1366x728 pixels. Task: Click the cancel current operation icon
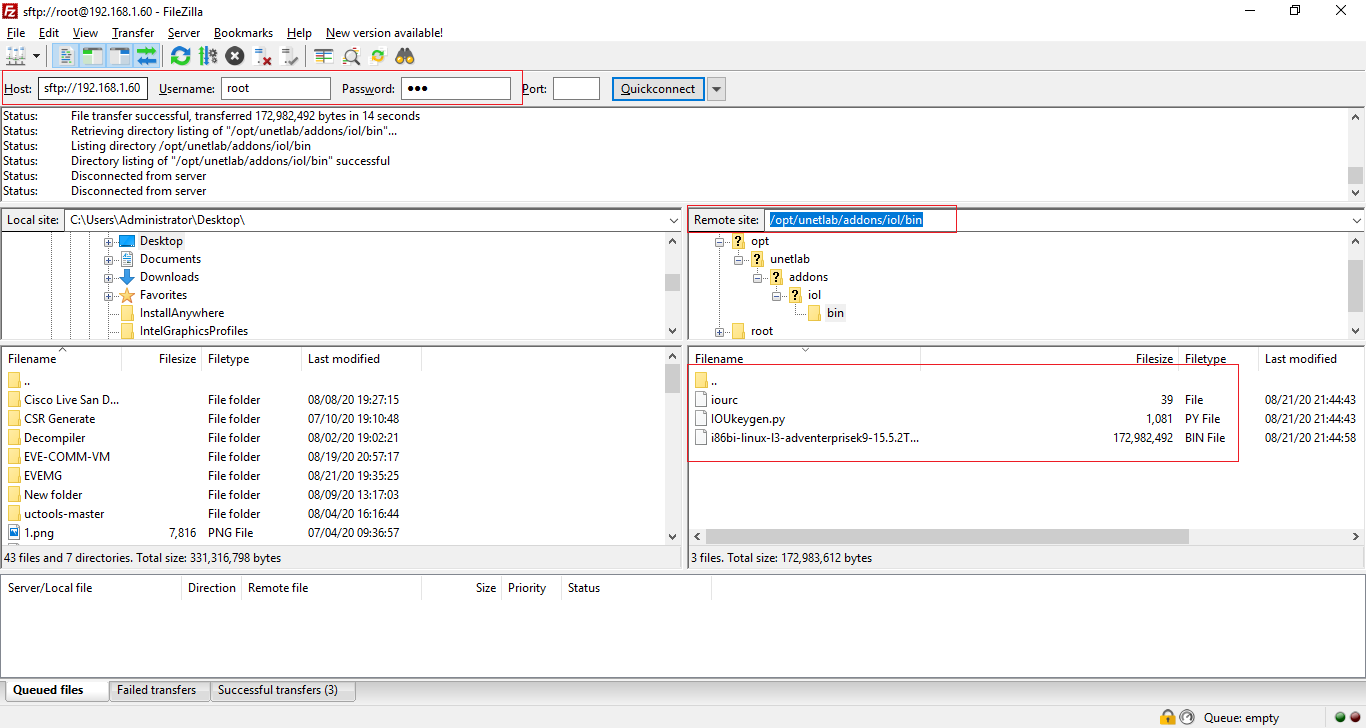235,56
